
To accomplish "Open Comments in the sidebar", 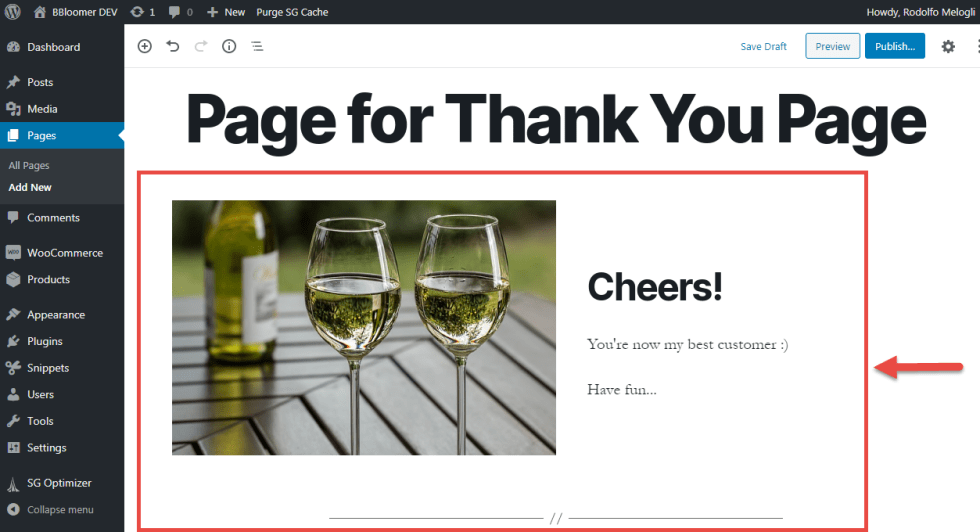I will [x=53, y=218].
